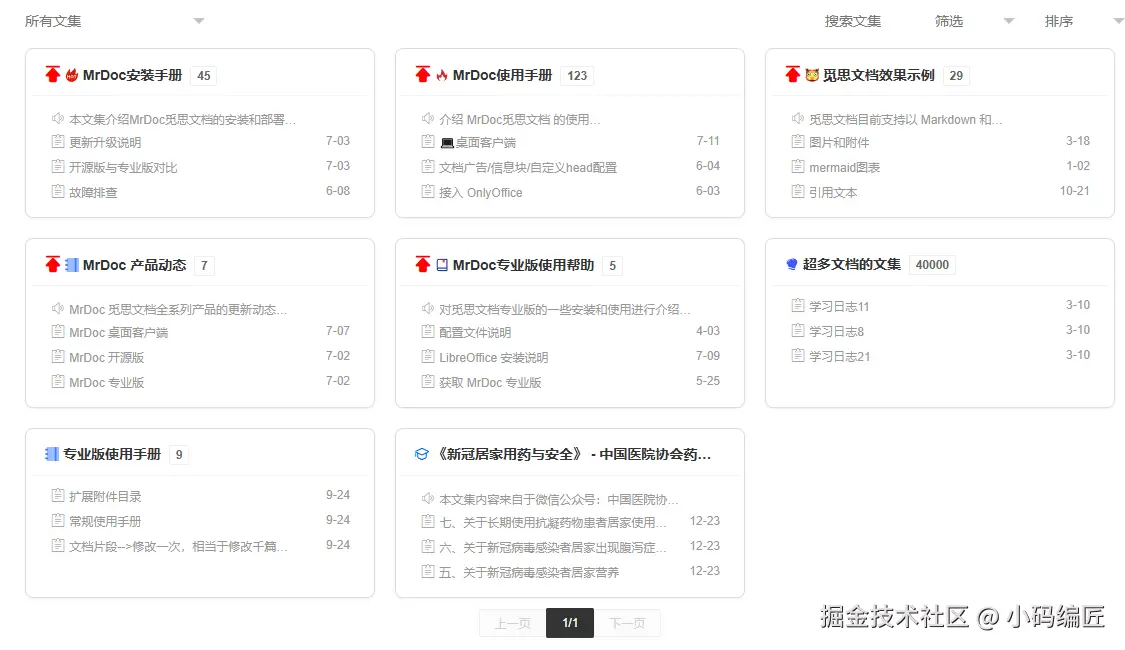Click owl icon beside 觅思文档效果示例
1125x650 pixels.
click(812, 75)
